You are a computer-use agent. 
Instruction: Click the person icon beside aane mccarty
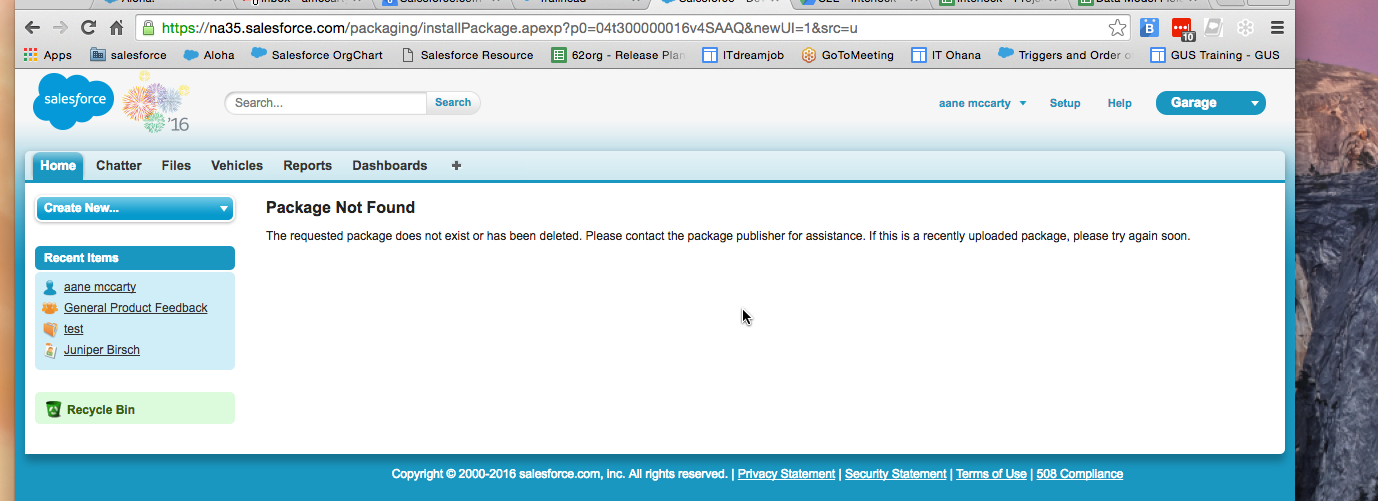click(50, 287)
